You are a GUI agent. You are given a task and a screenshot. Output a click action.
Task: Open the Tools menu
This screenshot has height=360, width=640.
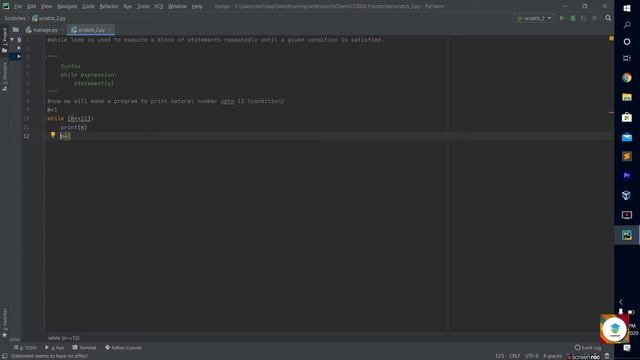(143, 7)
